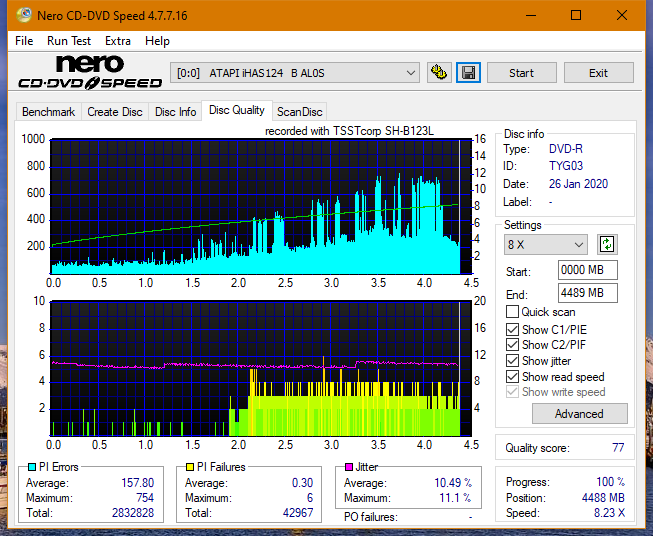Click Jitter maximum 11.1 %
This screenshot has height=536, width=653.
(x=456, y=498)
